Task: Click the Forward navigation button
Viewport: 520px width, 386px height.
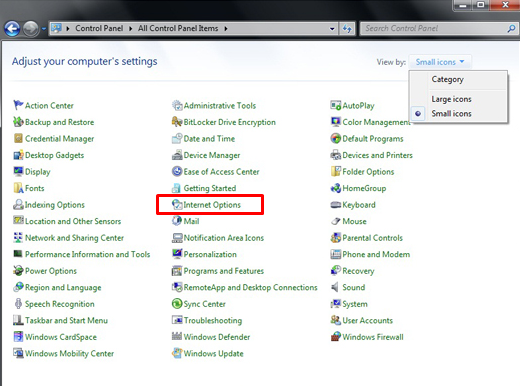Action: click(x=31, y=29)
